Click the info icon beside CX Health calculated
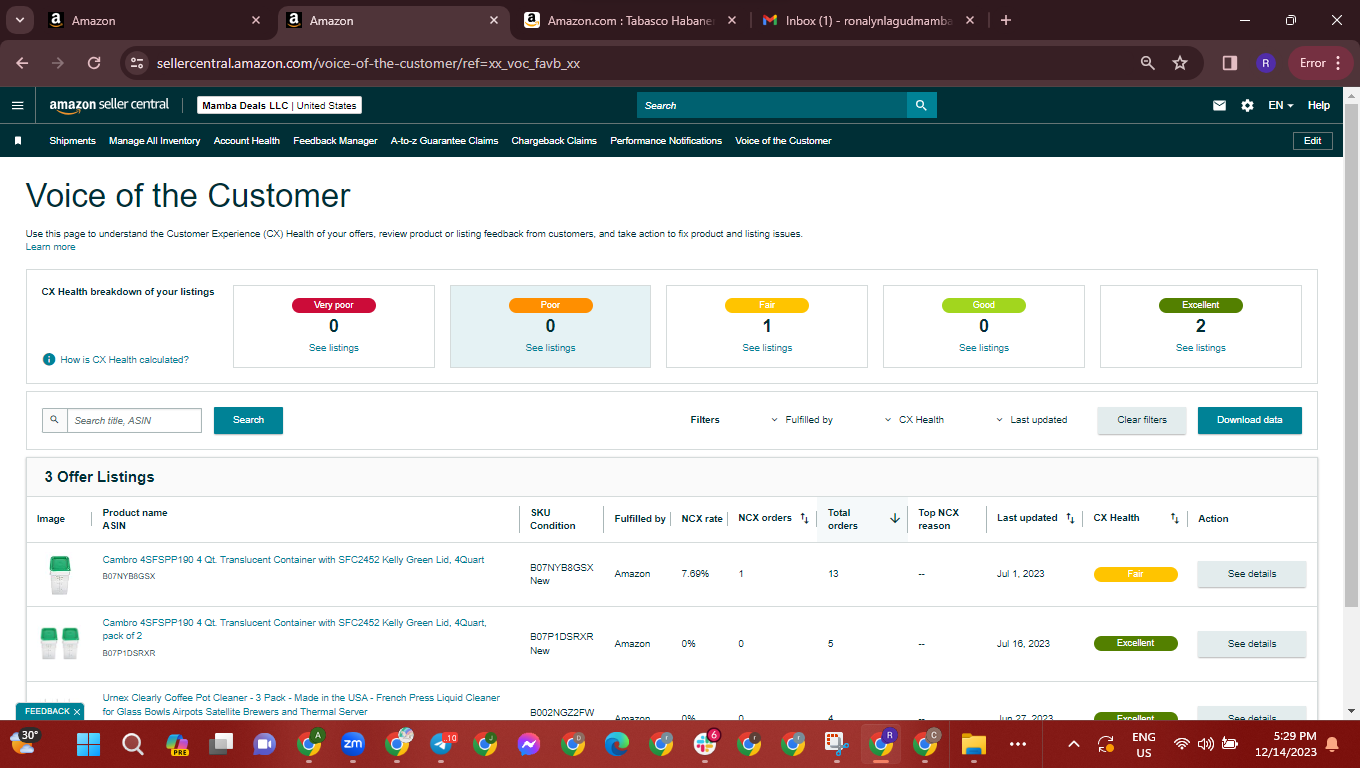The image size is (1360, 768). (49, 359)
